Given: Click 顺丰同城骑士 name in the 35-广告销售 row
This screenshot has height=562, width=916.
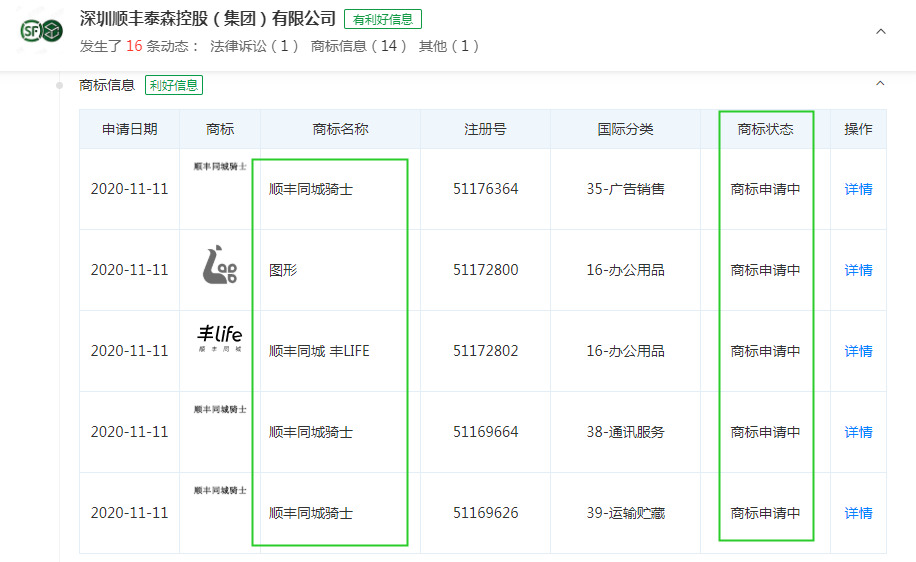Looking at the screenshot, I should (x=311, y=189).
